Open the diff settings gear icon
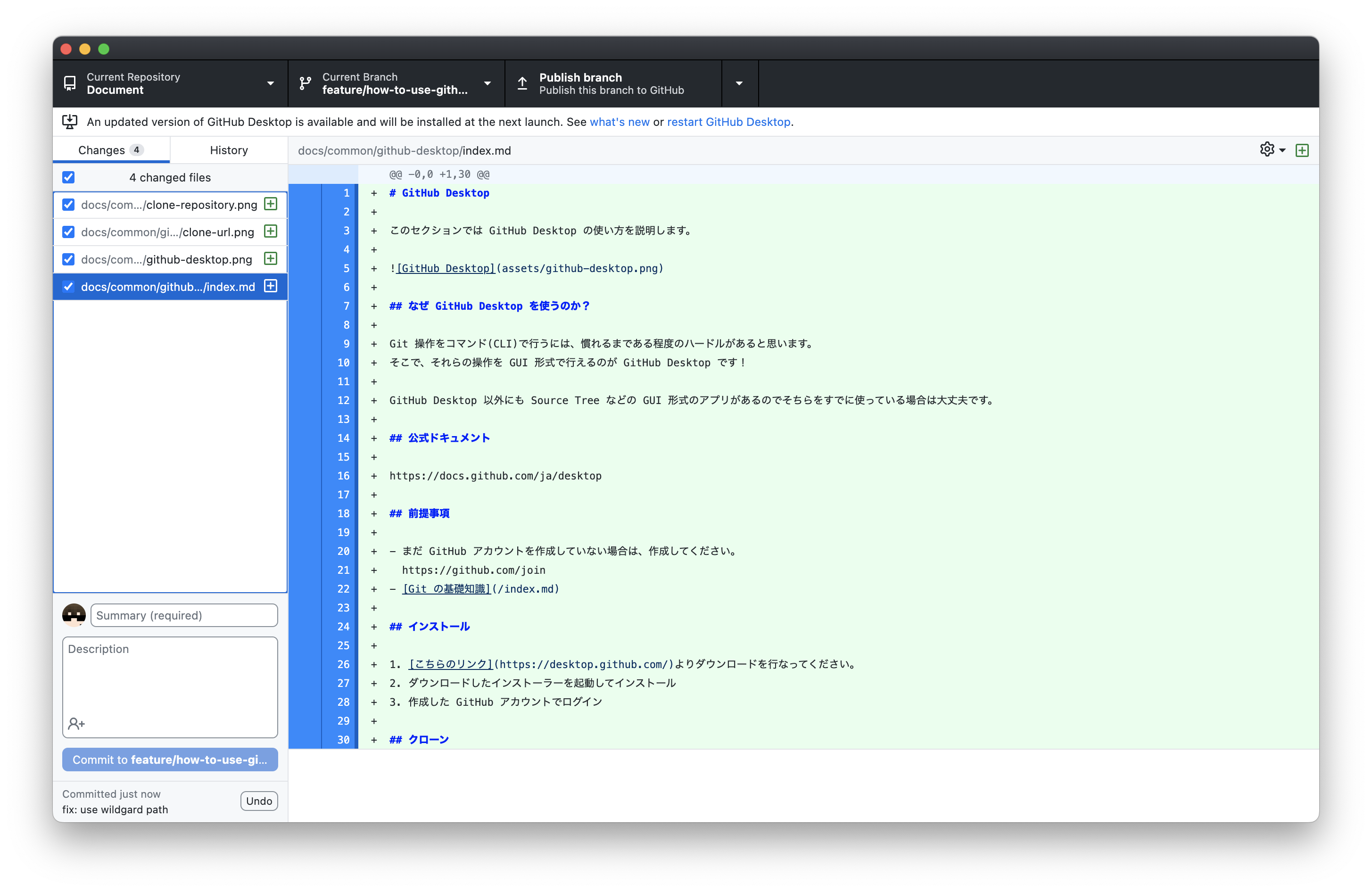 pos(1267,149)
